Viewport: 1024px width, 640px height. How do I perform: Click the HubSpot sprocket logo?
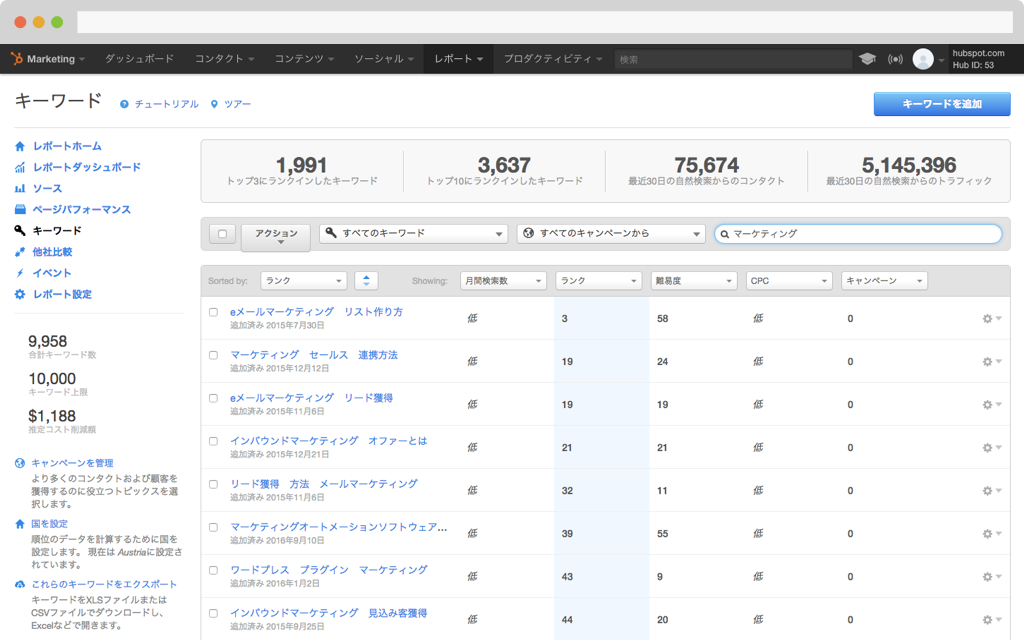coord(17,59)
